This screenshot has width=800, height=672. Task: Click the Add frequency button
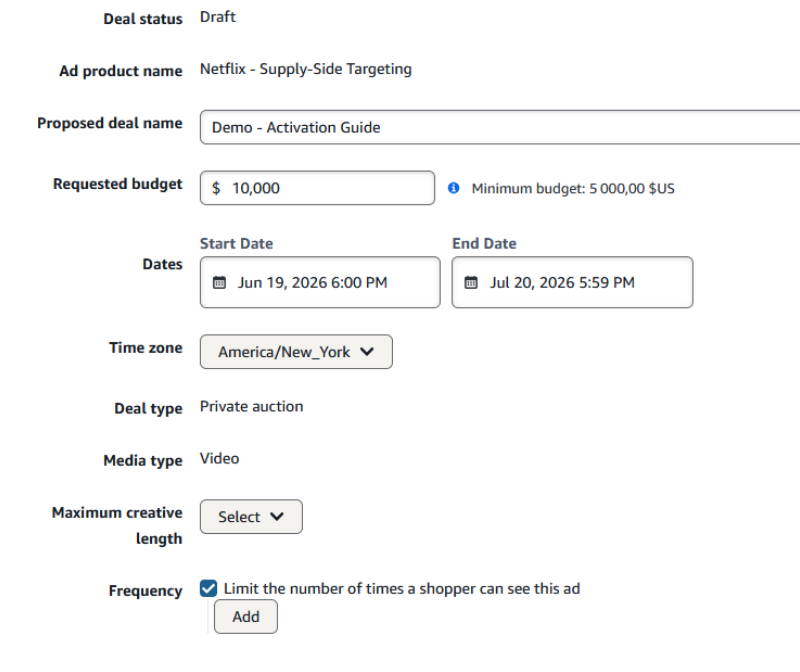click(245, 616)
